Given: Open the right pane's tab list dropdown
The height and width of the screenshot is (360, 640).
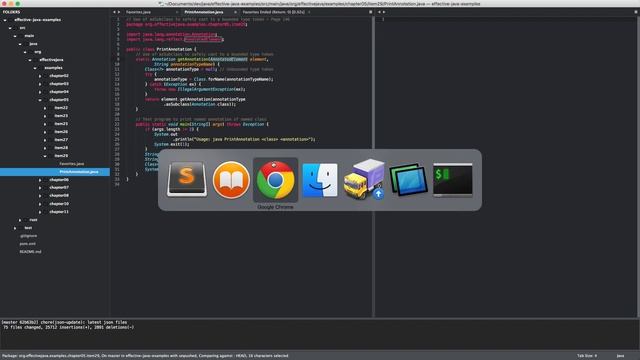Looking at the screenshot, I should pos(636,12).
